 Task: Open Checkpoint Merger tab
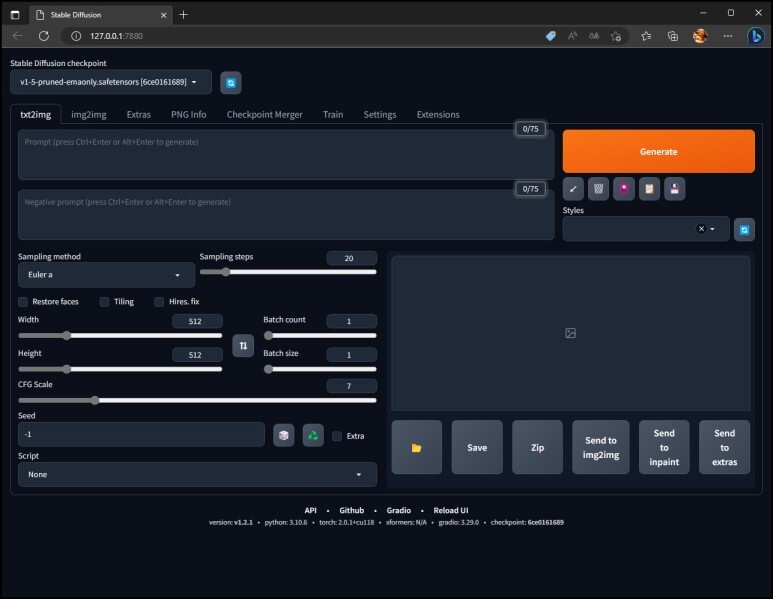[264, 114]
